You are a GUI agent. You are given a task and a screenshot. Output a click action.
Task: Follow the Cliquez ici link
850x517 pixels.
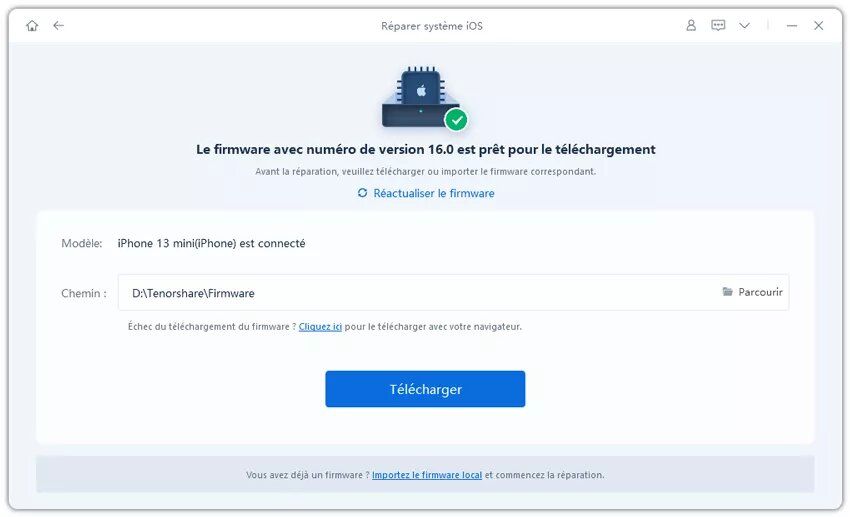tap(320, 327)
